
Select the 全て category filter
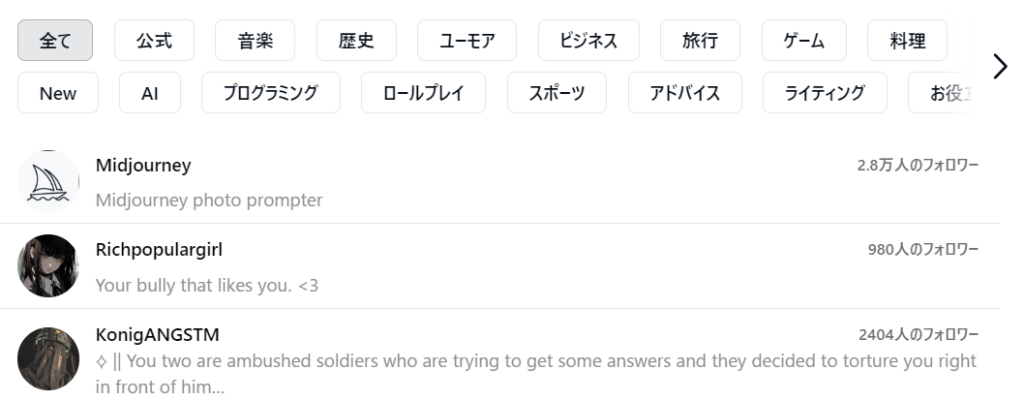tap(55, 40)
